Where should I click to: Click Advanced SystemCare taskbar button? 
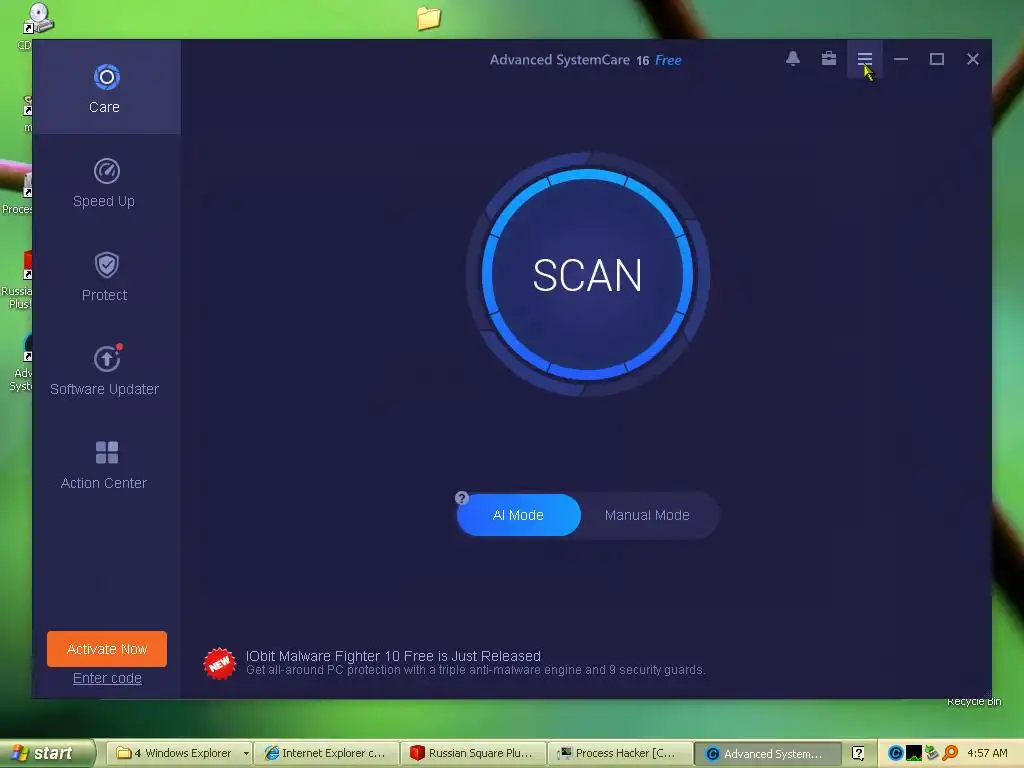tap(767, 754)
